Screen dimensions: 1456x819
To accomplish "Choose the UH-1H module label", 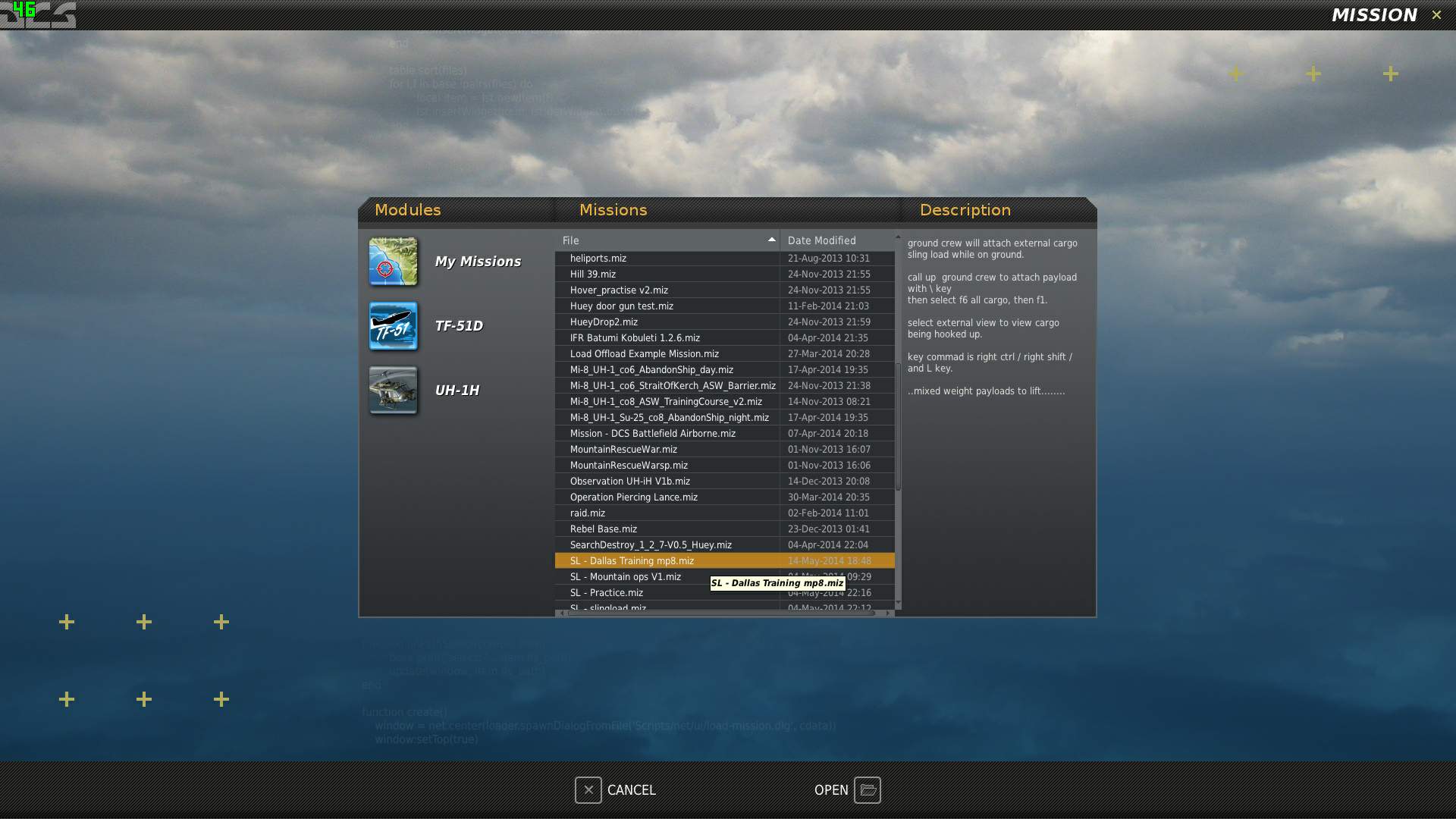I will pyautogui.click(x=457, y=391).
